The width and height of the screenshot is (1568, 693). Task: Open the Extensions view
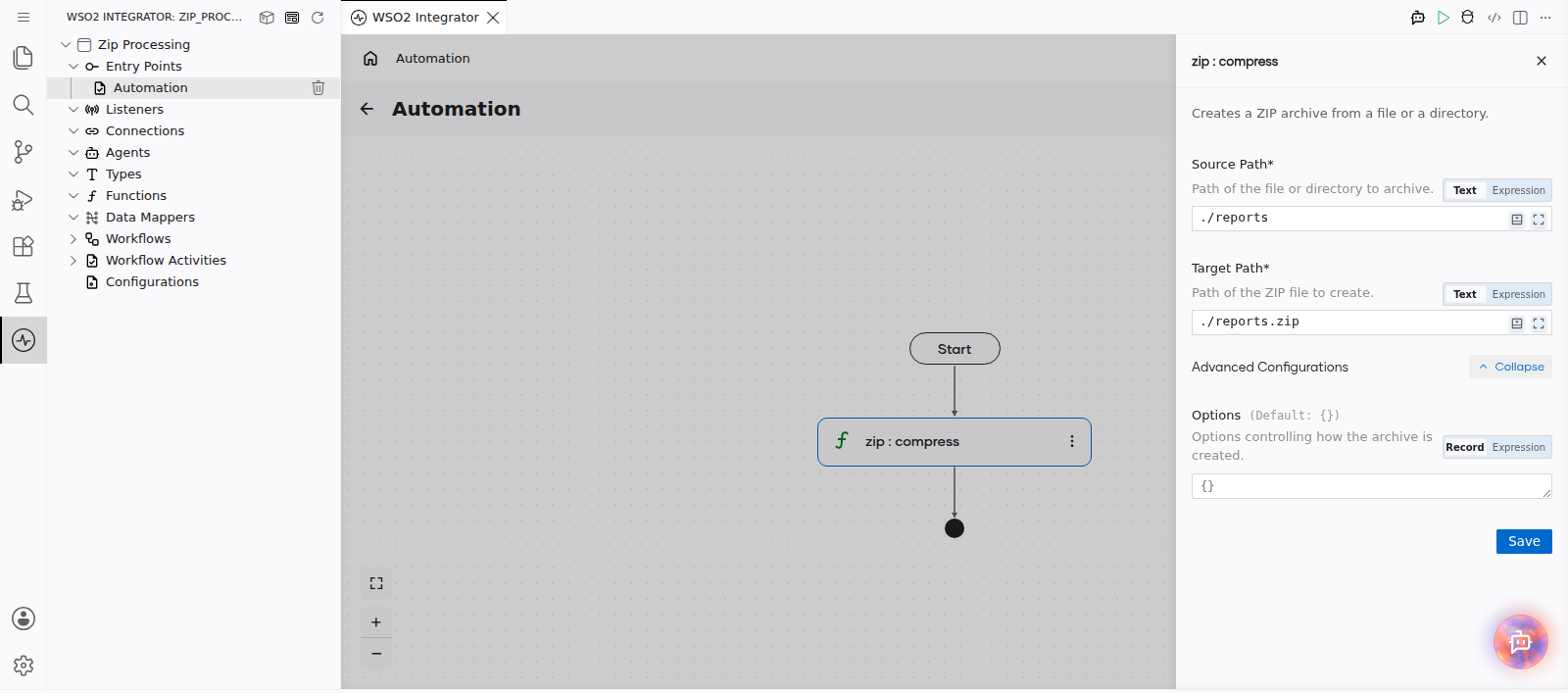point(24,246)
